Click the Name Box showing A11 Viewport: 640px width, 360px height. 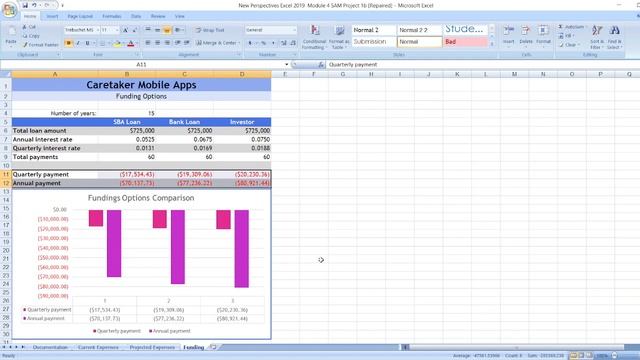[x=141, y=64]
